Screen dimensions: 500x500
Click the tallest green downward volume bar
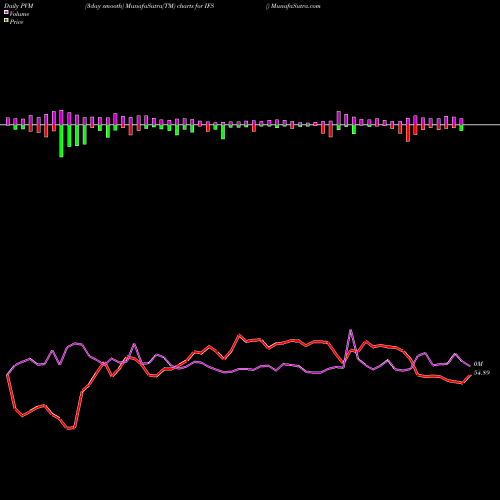61,141
